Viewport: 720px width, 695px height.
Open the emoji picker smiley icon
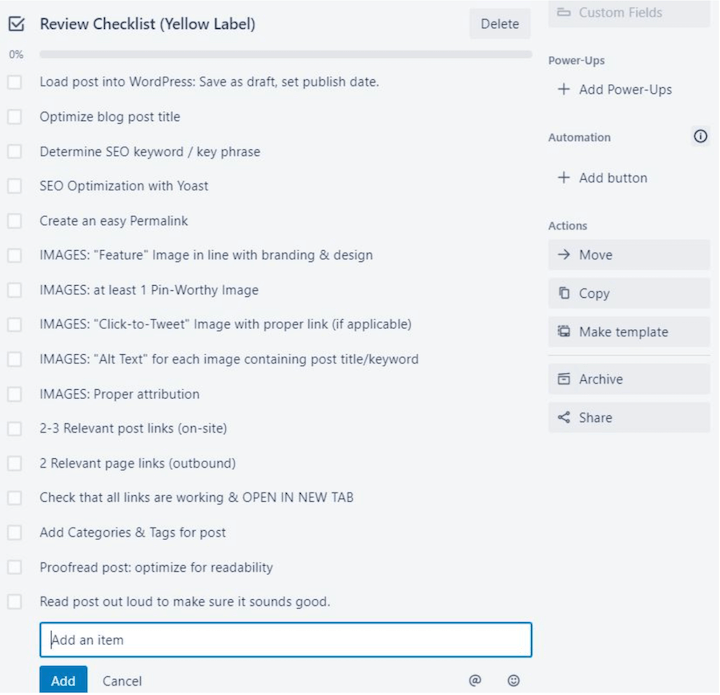click(513, 680)
